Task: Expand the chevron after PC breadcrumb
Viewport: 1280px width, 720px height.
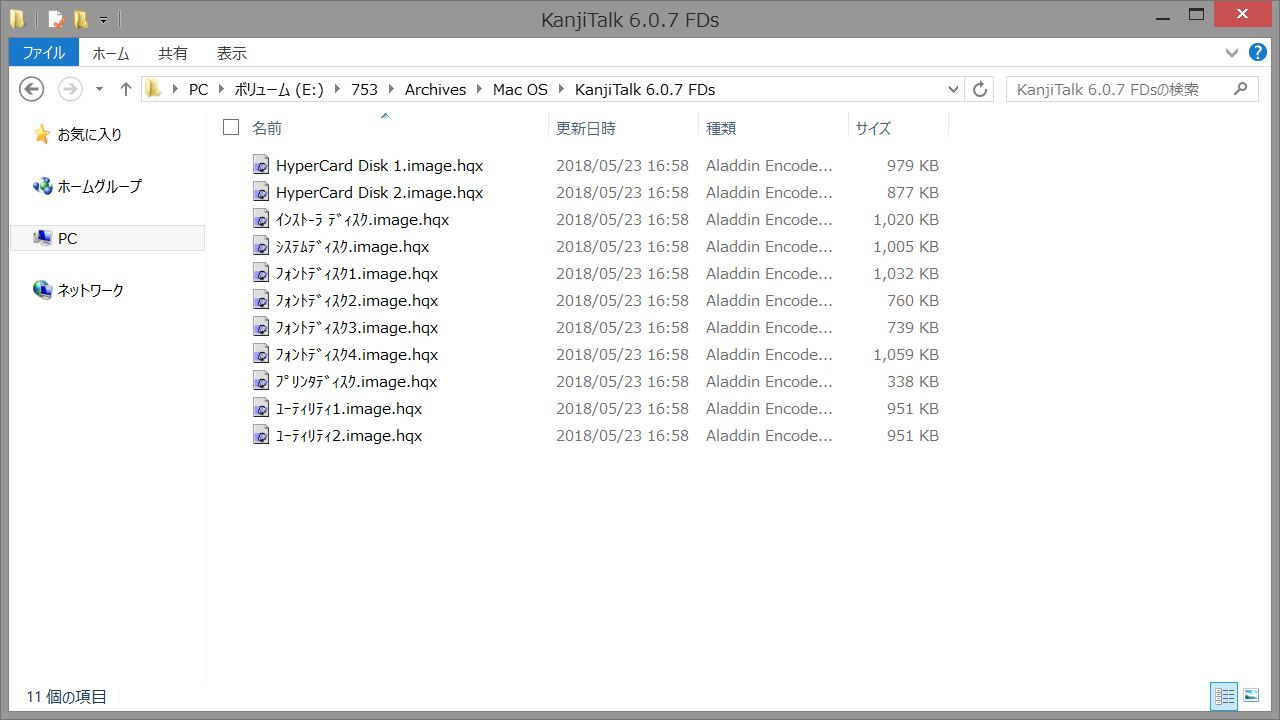Action: pos(222,89)
